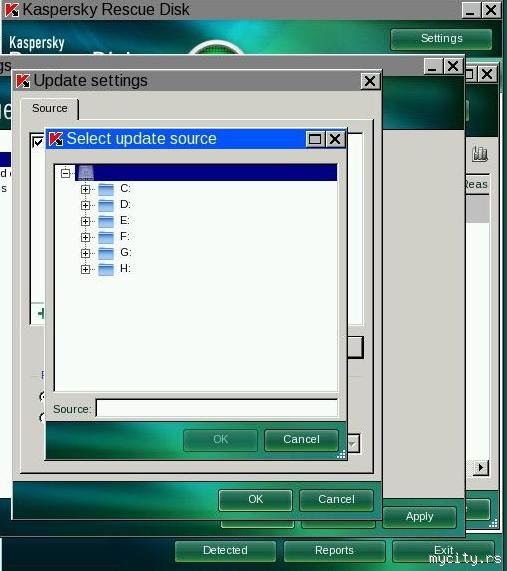Screen dimensions: 507x571
Task: Click the D: label in tree
Action: point(125,204)
